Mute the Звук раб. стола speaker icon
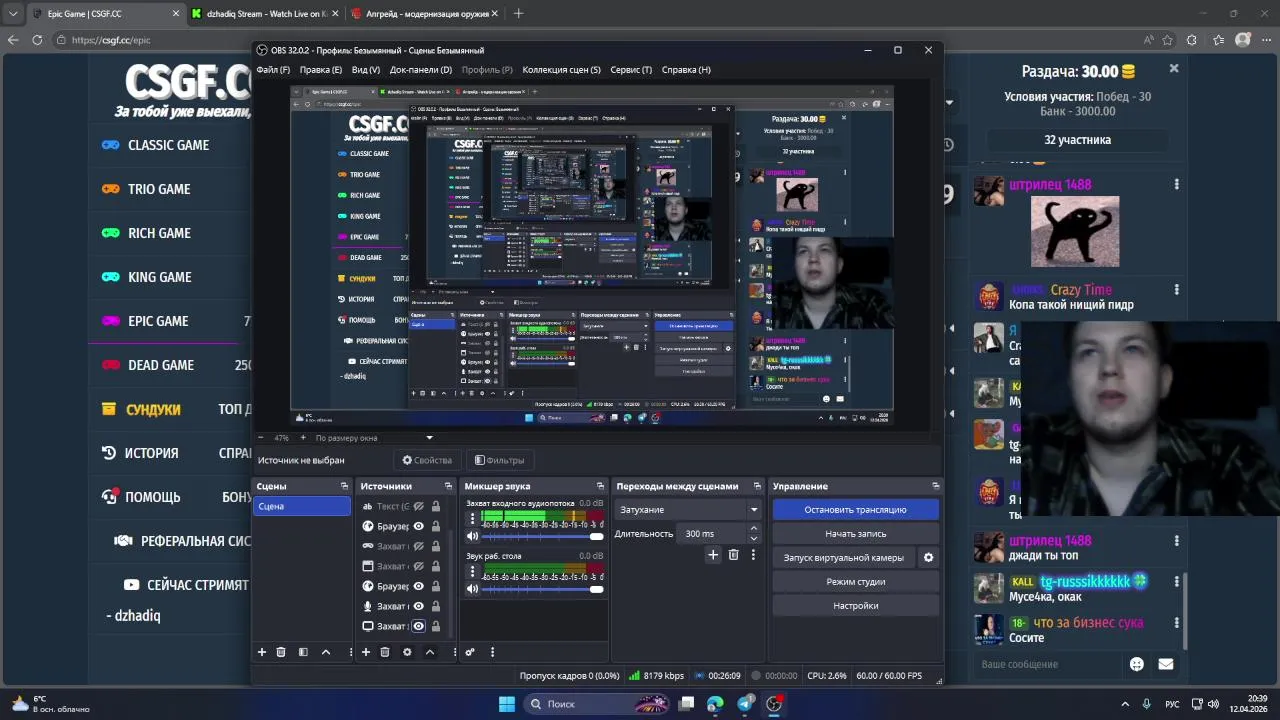Viewport: 1280px width, 720px height. point(472,589)
